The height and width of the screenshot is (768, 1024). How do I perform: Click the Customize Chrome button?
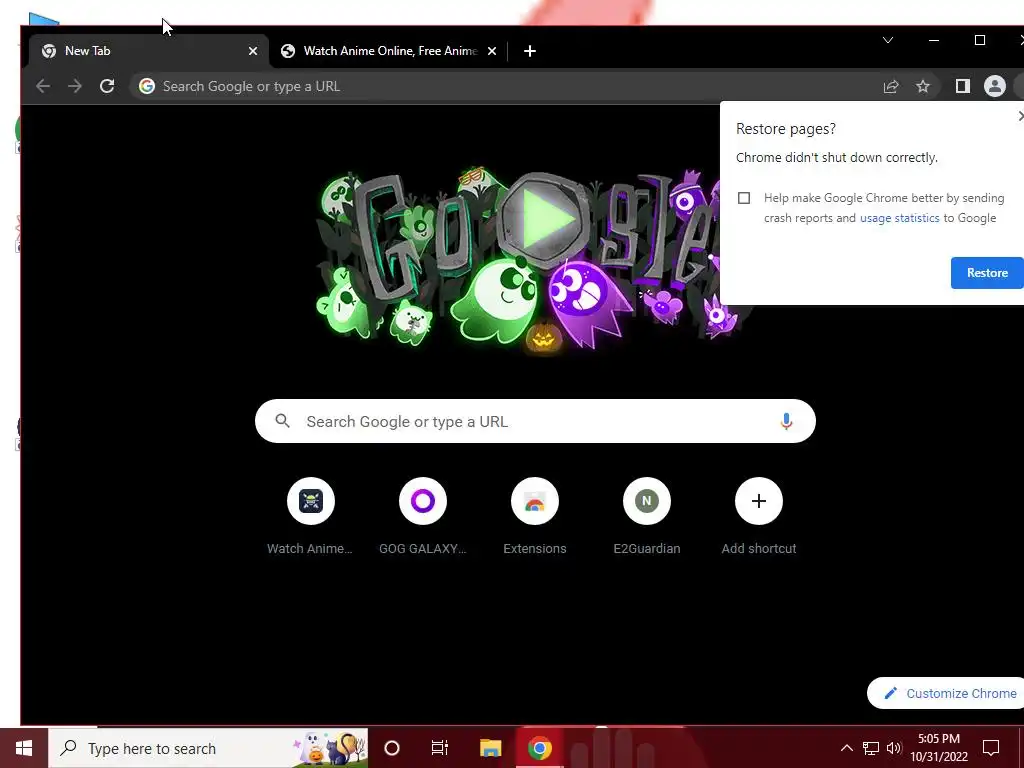(947, 694)
